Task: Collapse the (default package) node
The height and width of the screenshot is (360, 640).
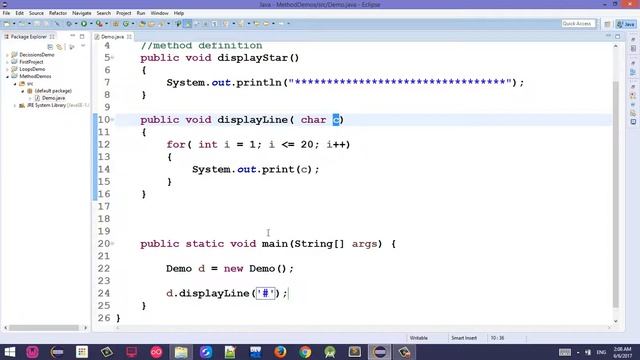Action: 23,91
